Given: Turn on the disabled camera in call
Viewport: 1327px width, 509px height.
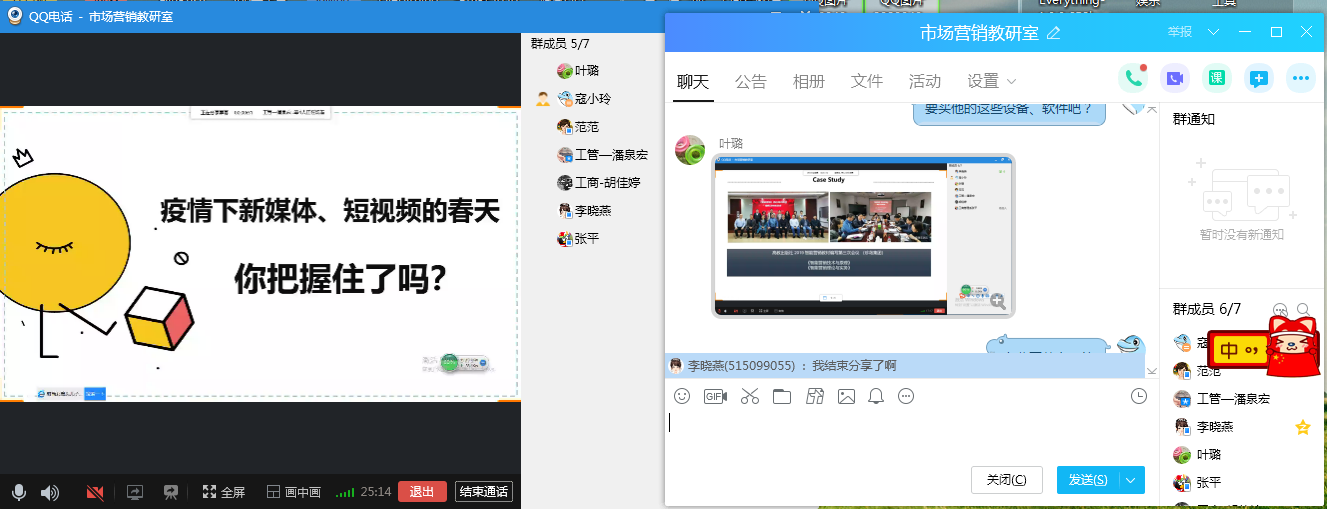Looking at the screenshot, I should coord(96,492).
